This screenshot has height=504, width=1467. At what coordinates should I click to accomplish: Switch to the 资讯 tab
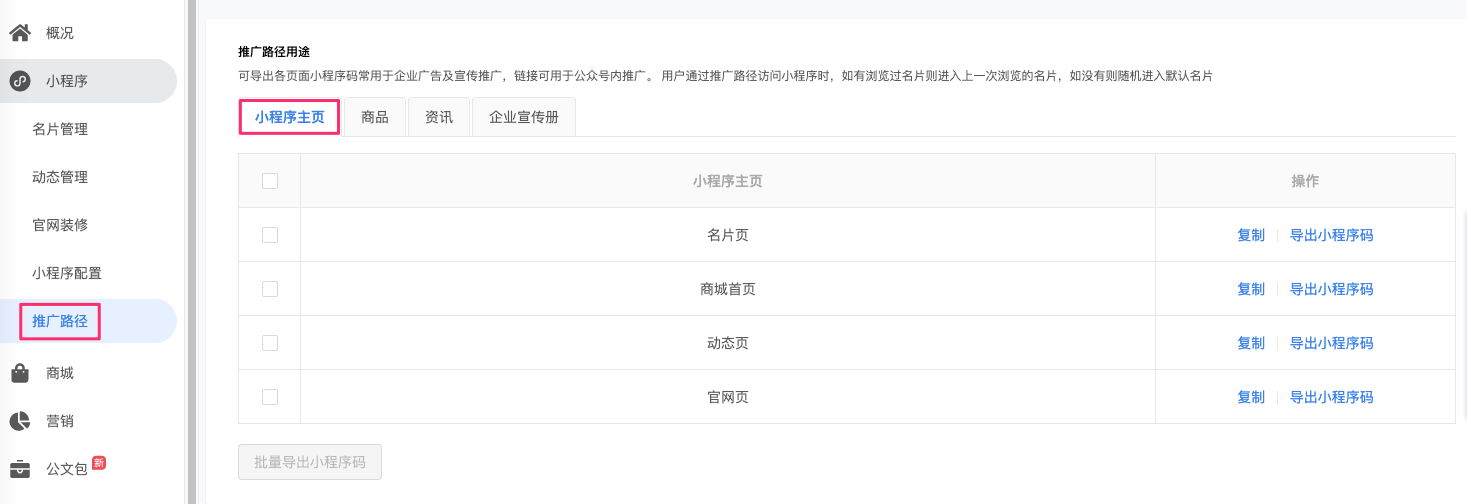click(439, 117)
